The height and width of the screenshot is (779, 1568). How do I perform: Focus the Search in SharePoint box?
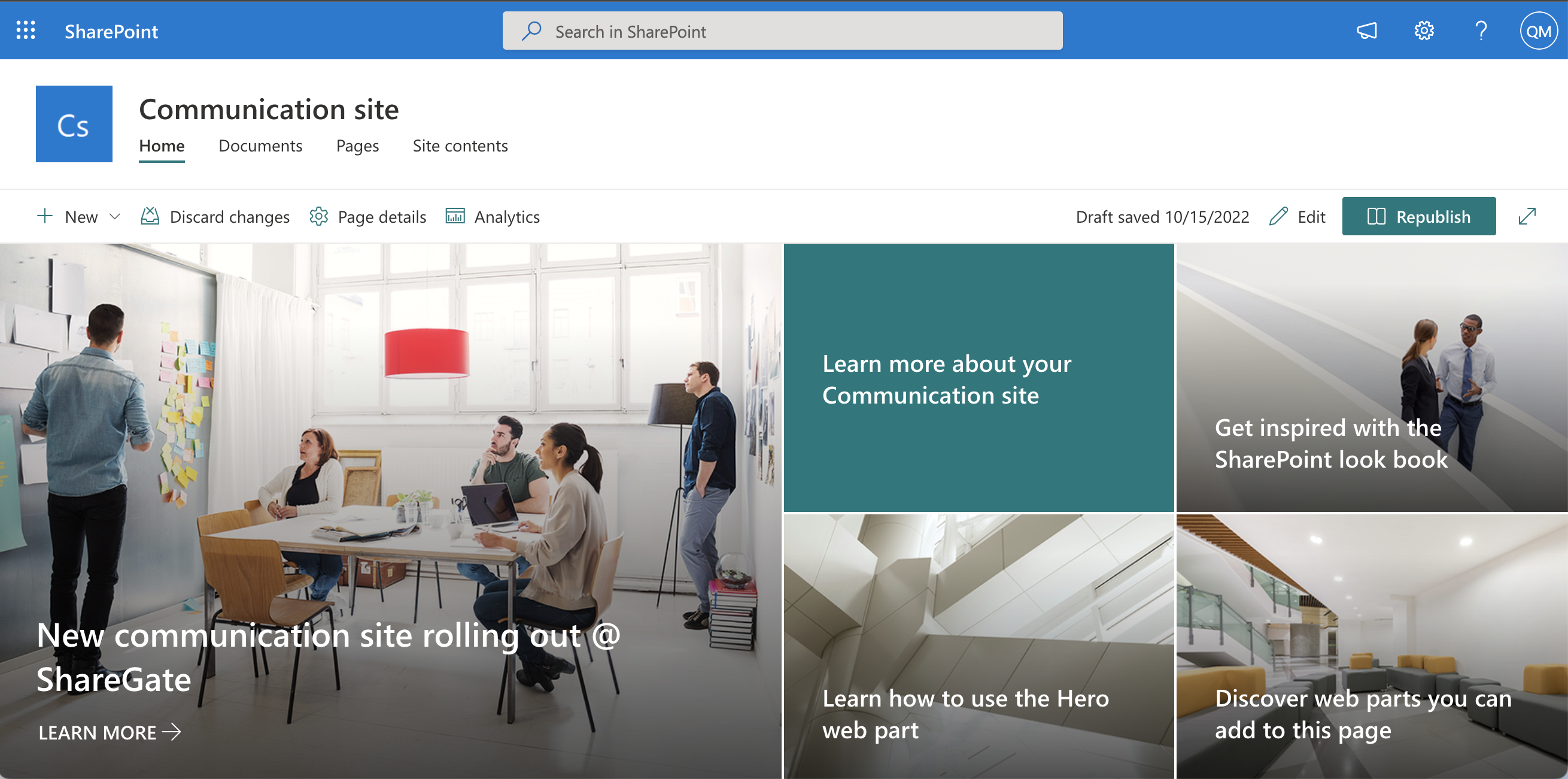point(782,31)
